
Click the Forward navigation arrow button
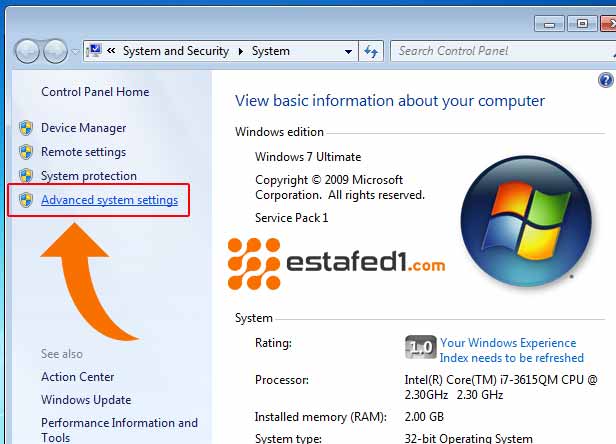click(x=55, y=51)
